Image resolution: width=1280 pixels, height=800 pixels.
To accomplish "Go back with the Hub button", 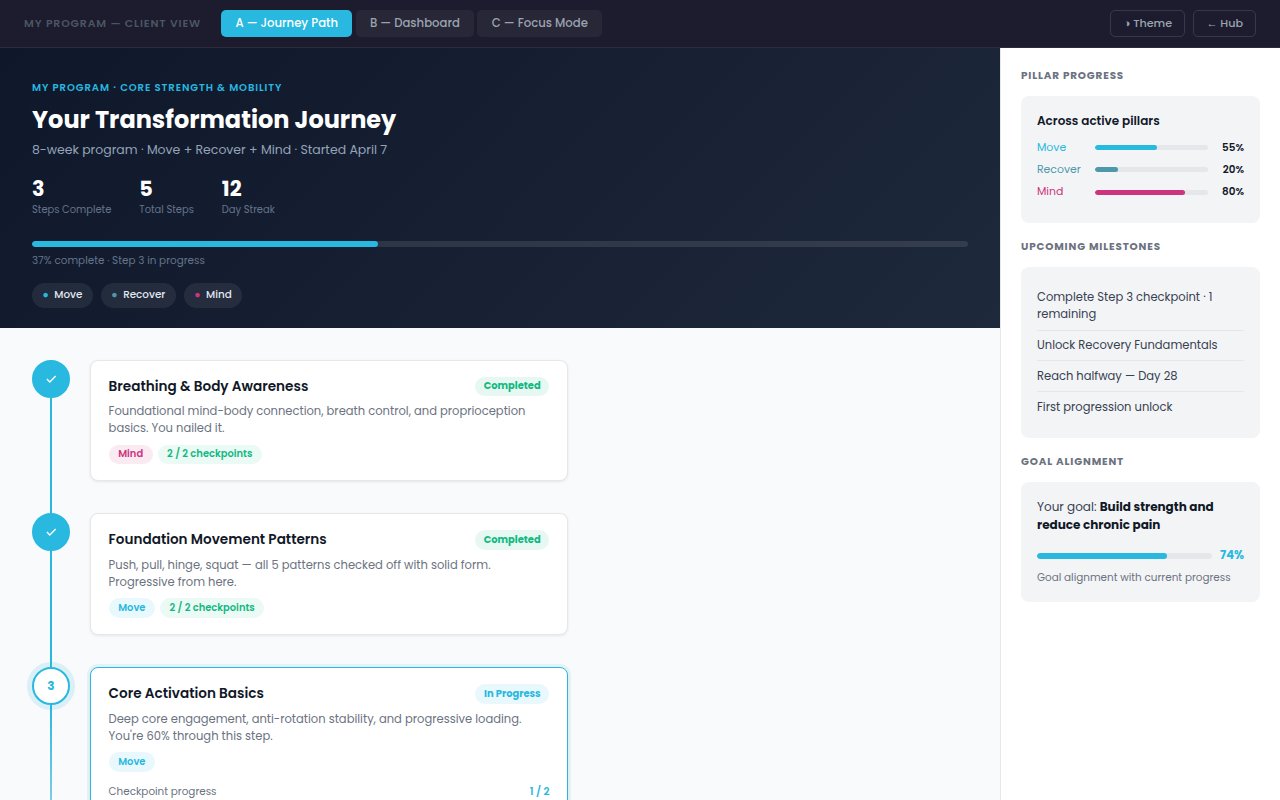I will pos(1224,23).
